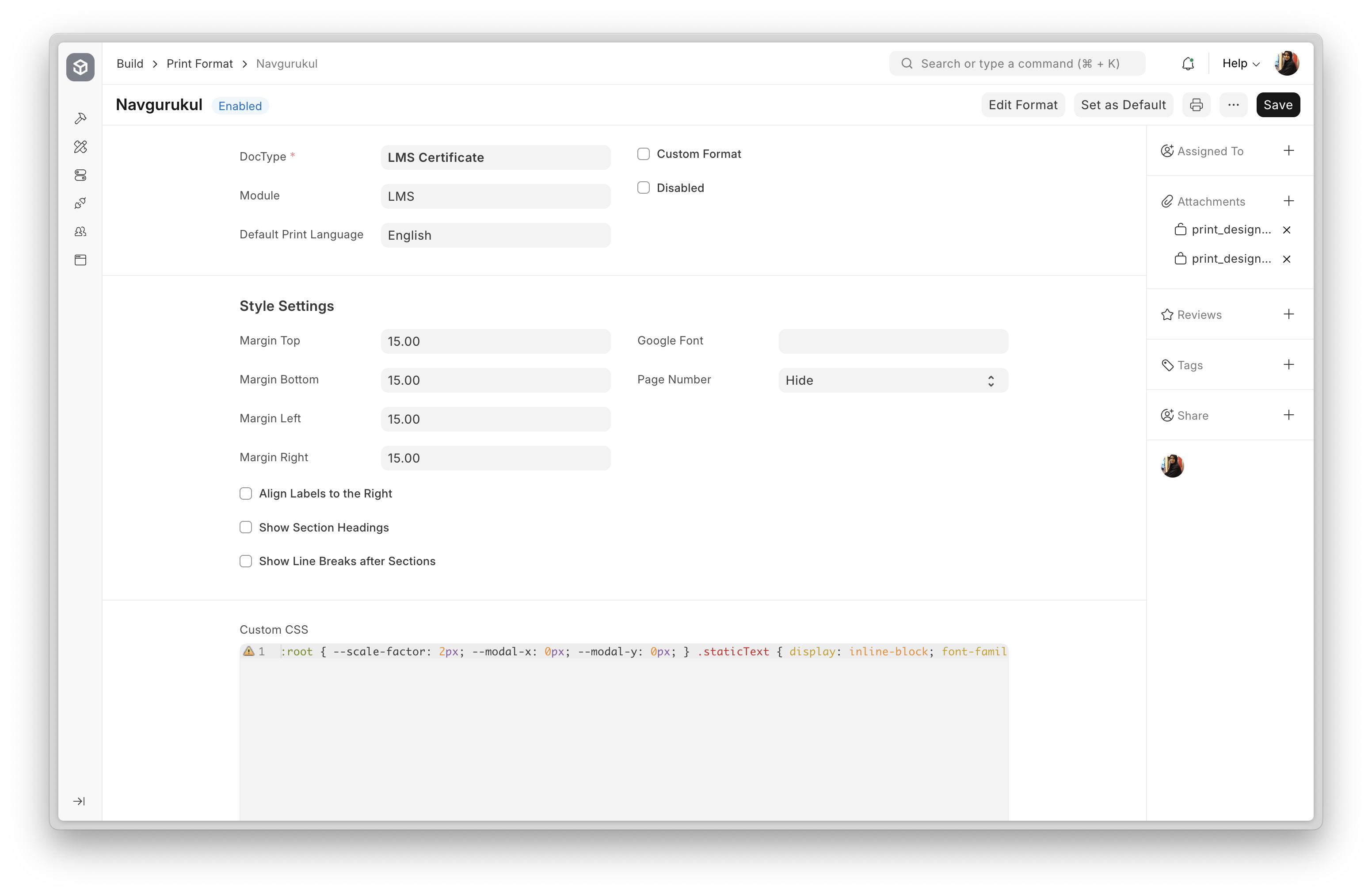Click the Frappe cube logo icon
This screenshot has width=1372, height=895.
(x=80, y=68)
